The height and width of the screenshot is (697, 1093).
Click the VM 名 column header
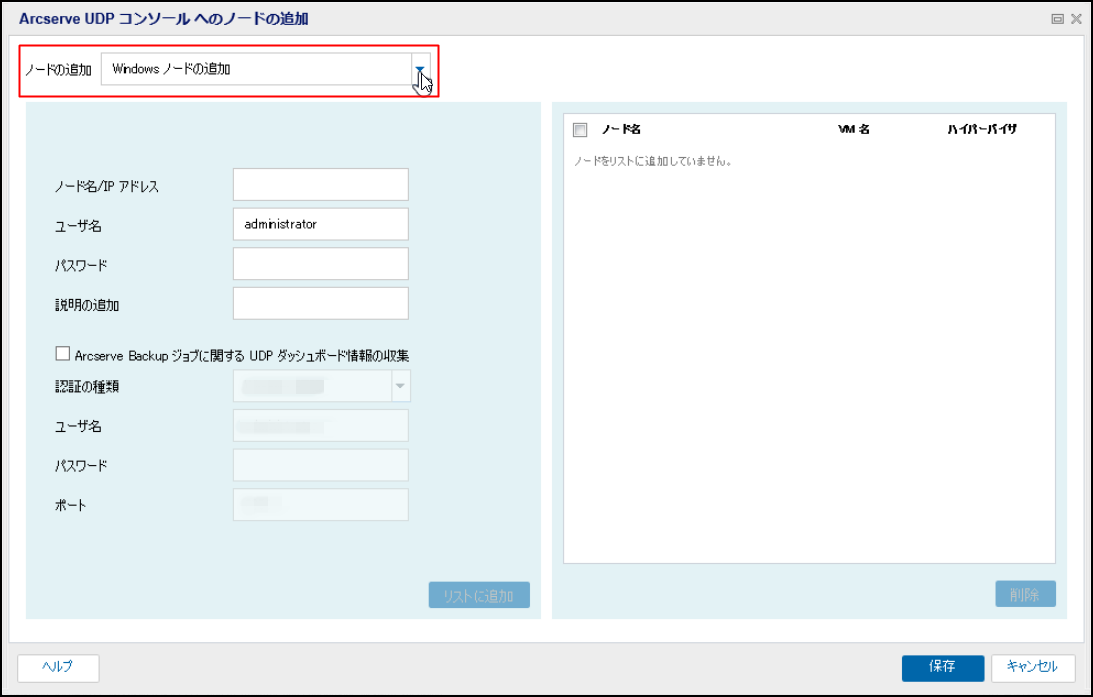tap(853, 129)
